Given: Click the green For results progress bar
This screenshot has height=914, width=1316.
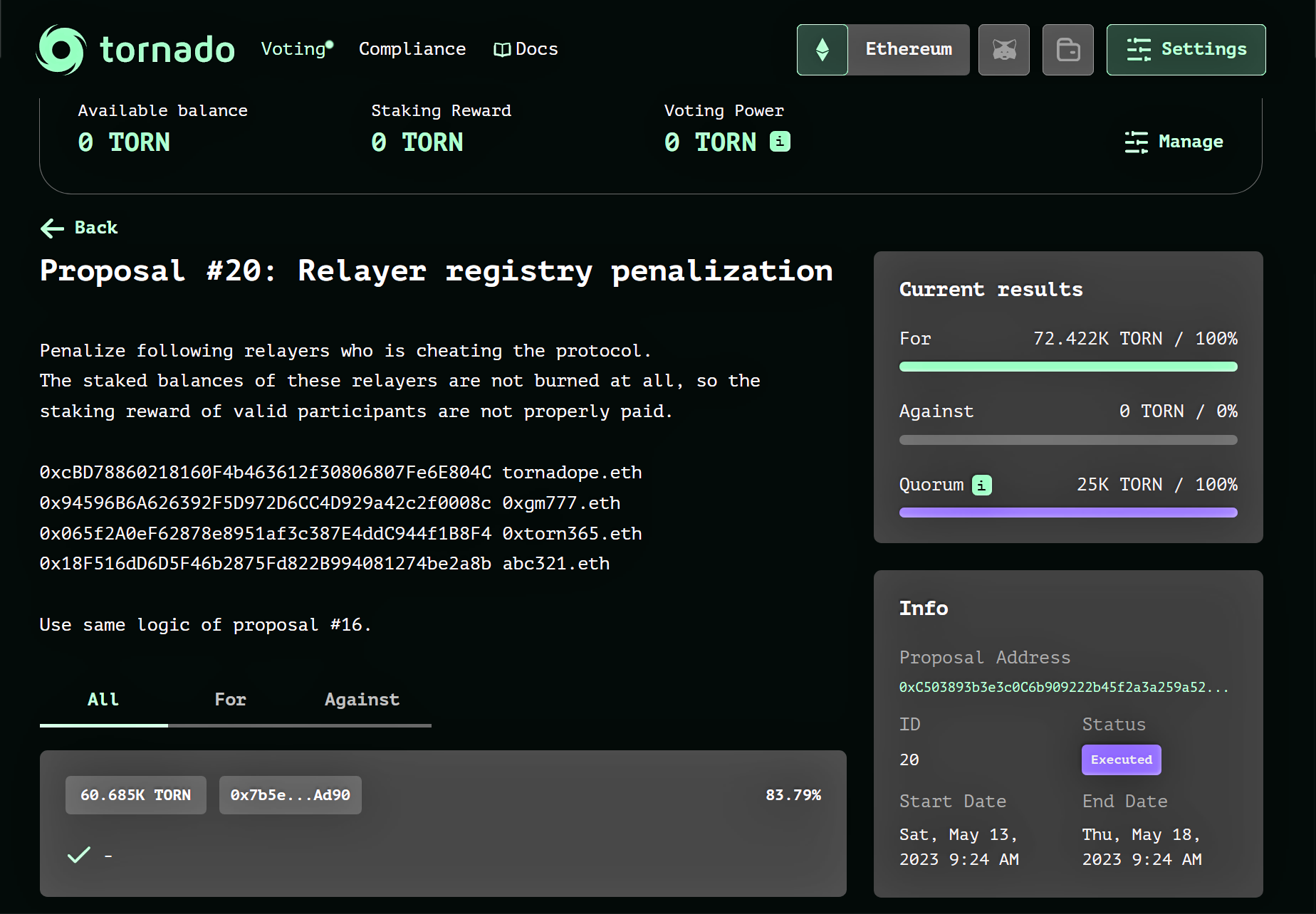Looking at the screenshot, I should point(1068,367).
